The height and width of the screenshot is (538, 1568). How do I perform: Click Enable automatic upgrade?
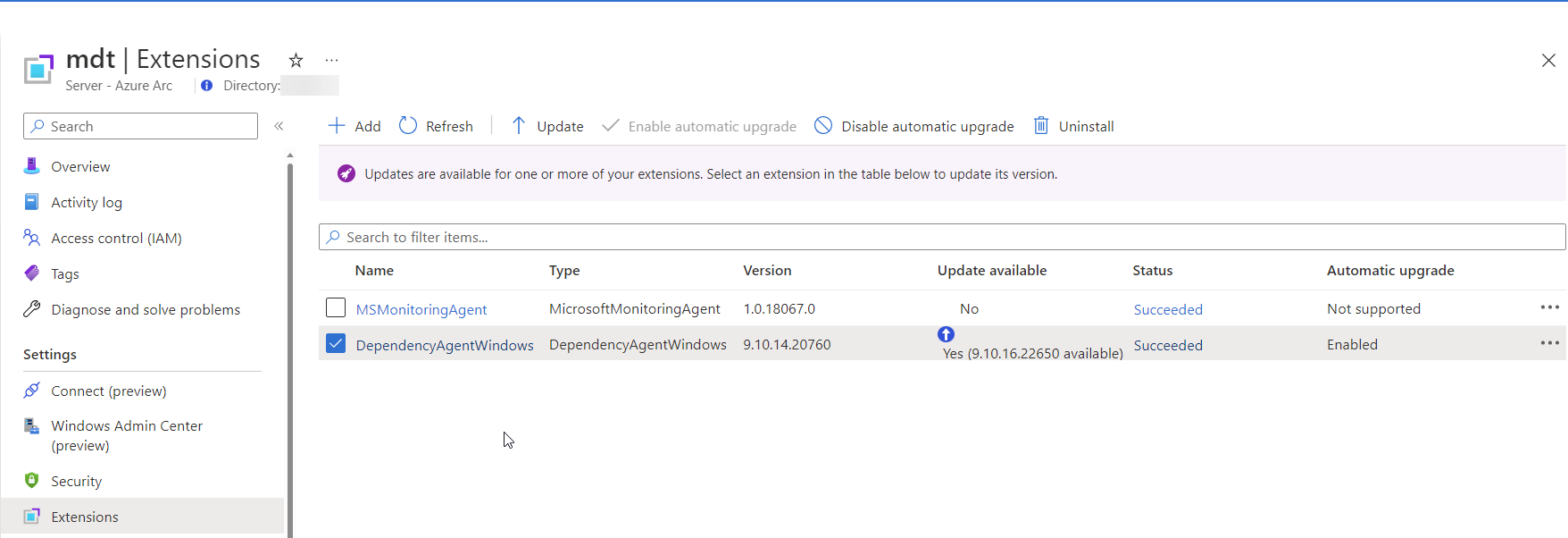pos(699,126)
